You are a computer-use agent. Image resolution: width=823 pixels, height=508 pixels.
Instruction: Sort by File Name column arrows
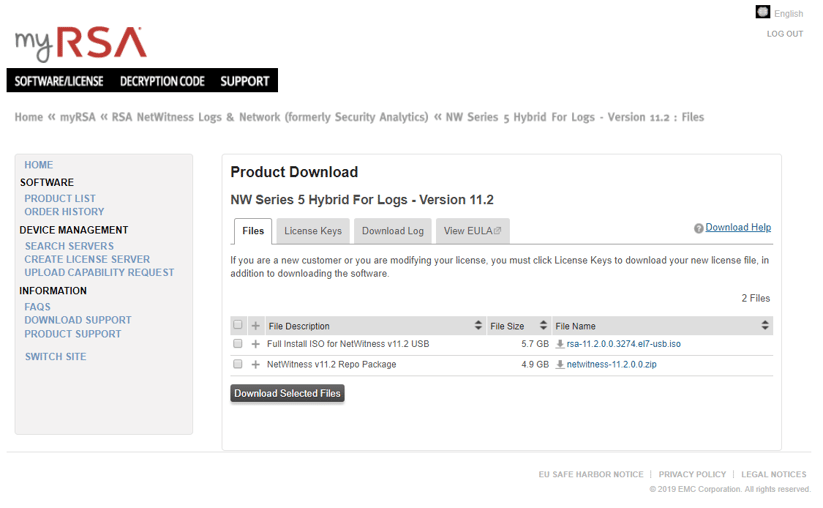[x=765, y=325]
